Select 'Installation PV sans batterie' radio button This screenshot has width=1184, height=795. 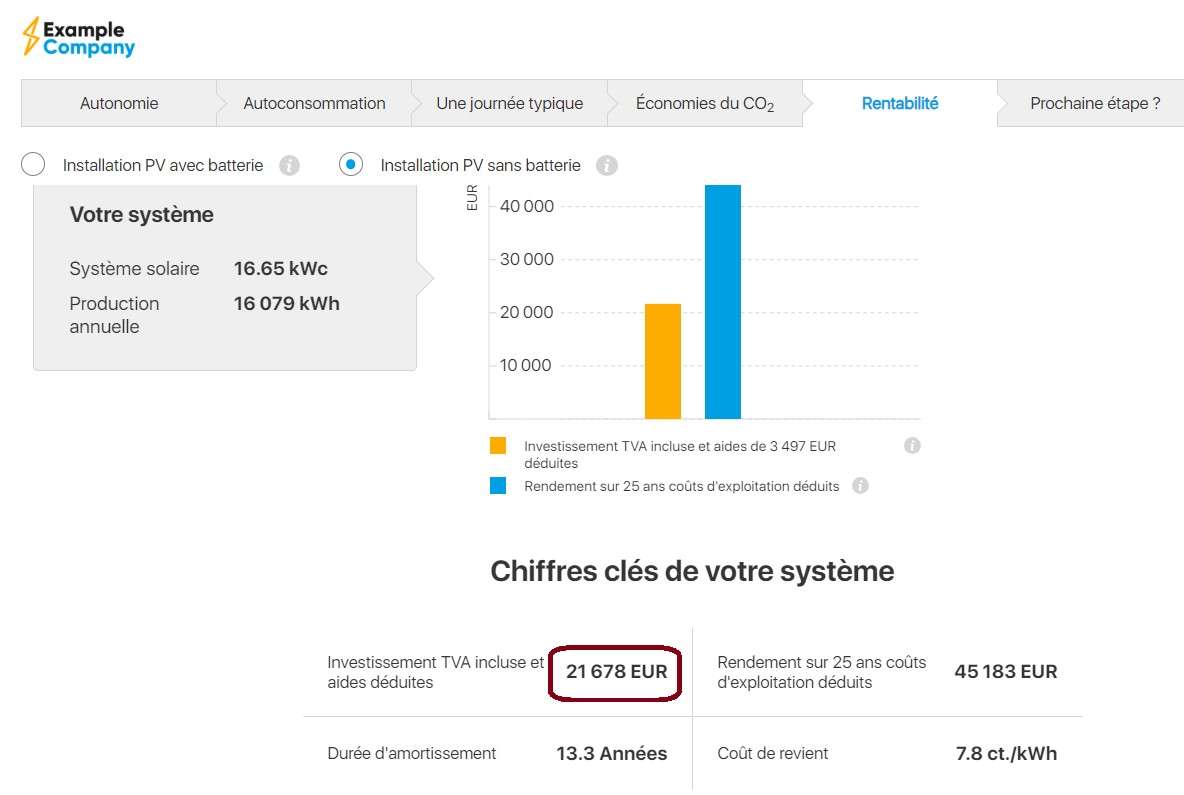[x=351, y=165]
